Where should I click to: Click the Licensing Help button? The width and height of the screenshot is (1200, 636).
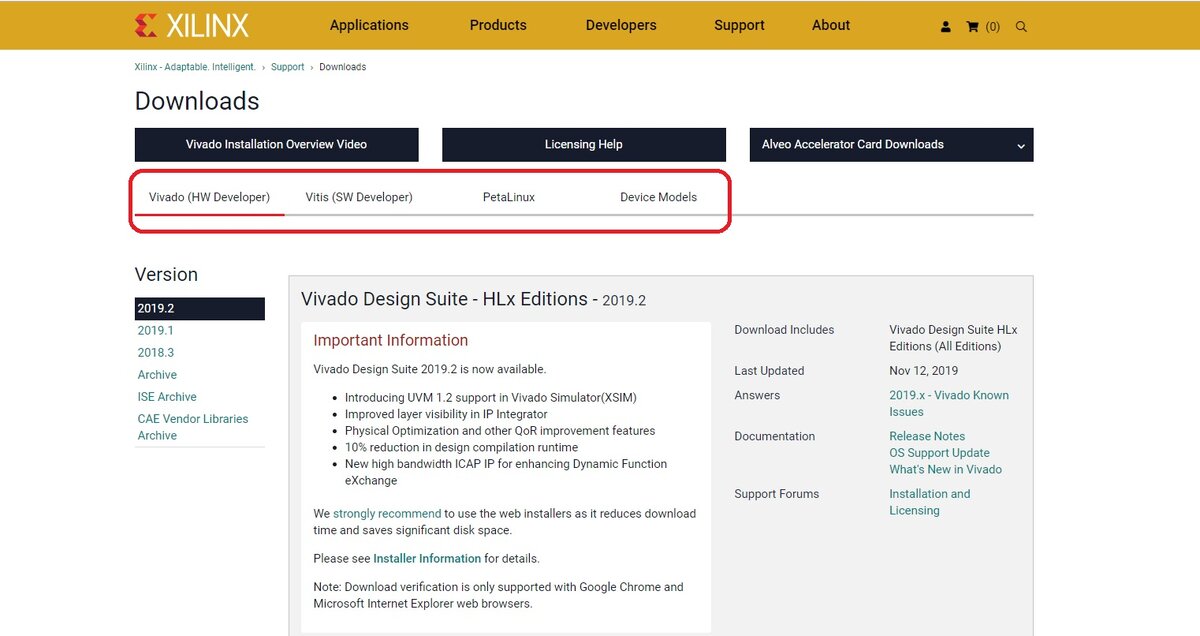point(584,144)
